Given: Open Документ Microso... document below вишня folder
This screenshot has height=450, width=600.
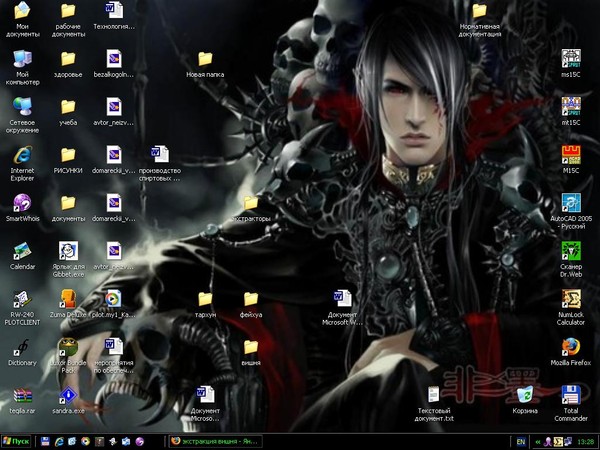Looking at the screenshot, I should [x=205, y=404].
